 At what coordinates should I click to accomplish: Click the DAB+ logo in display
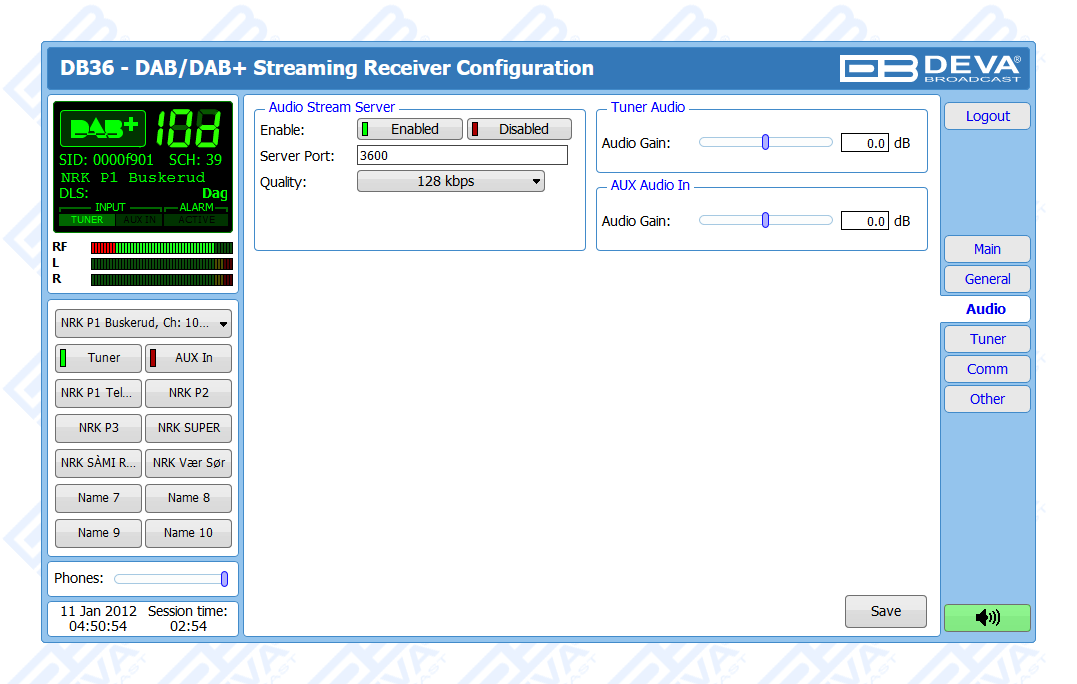(x=103, y=128)
